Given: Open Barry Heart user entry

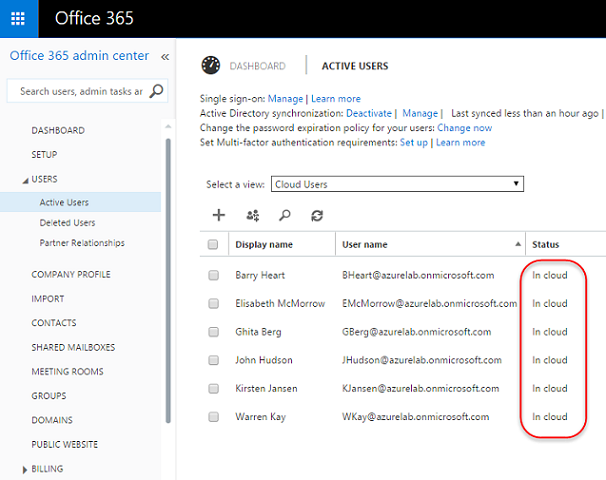Looking at the screenshot, I should [x=260, y=275].
